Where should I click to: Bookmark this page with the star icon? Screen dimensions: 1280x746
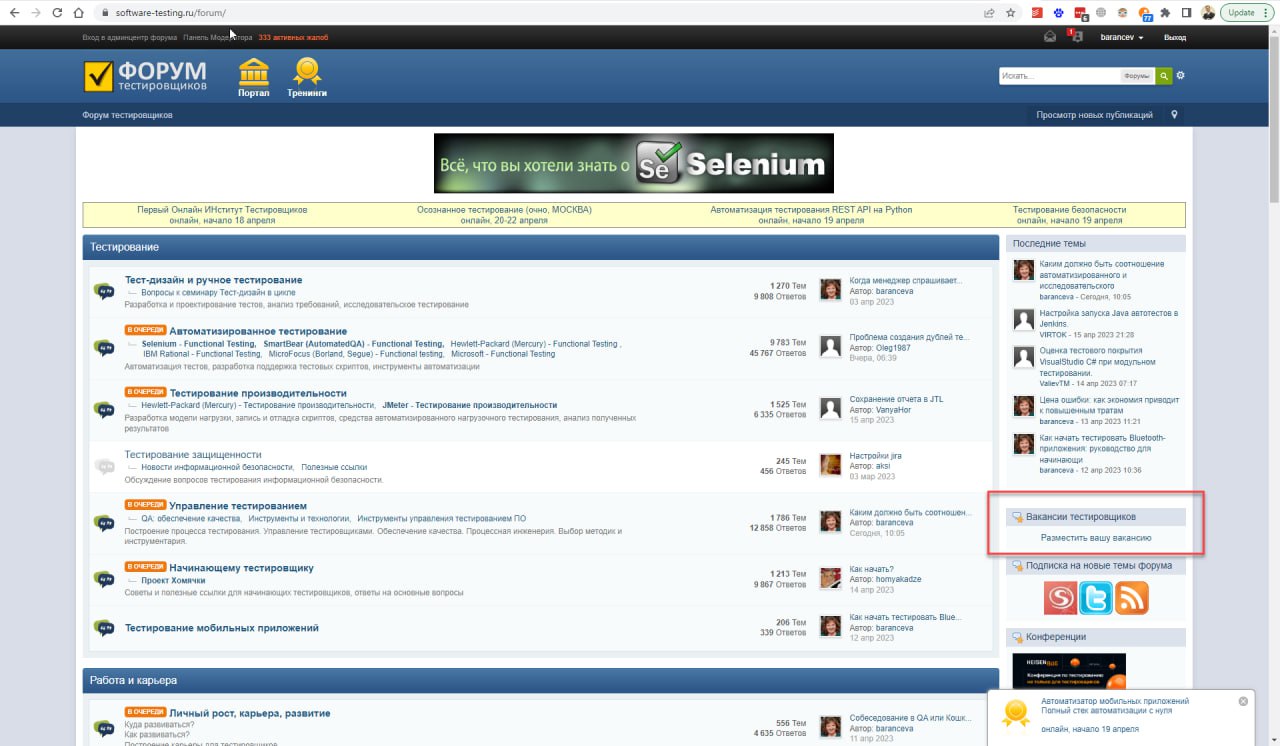[1011, 13]
